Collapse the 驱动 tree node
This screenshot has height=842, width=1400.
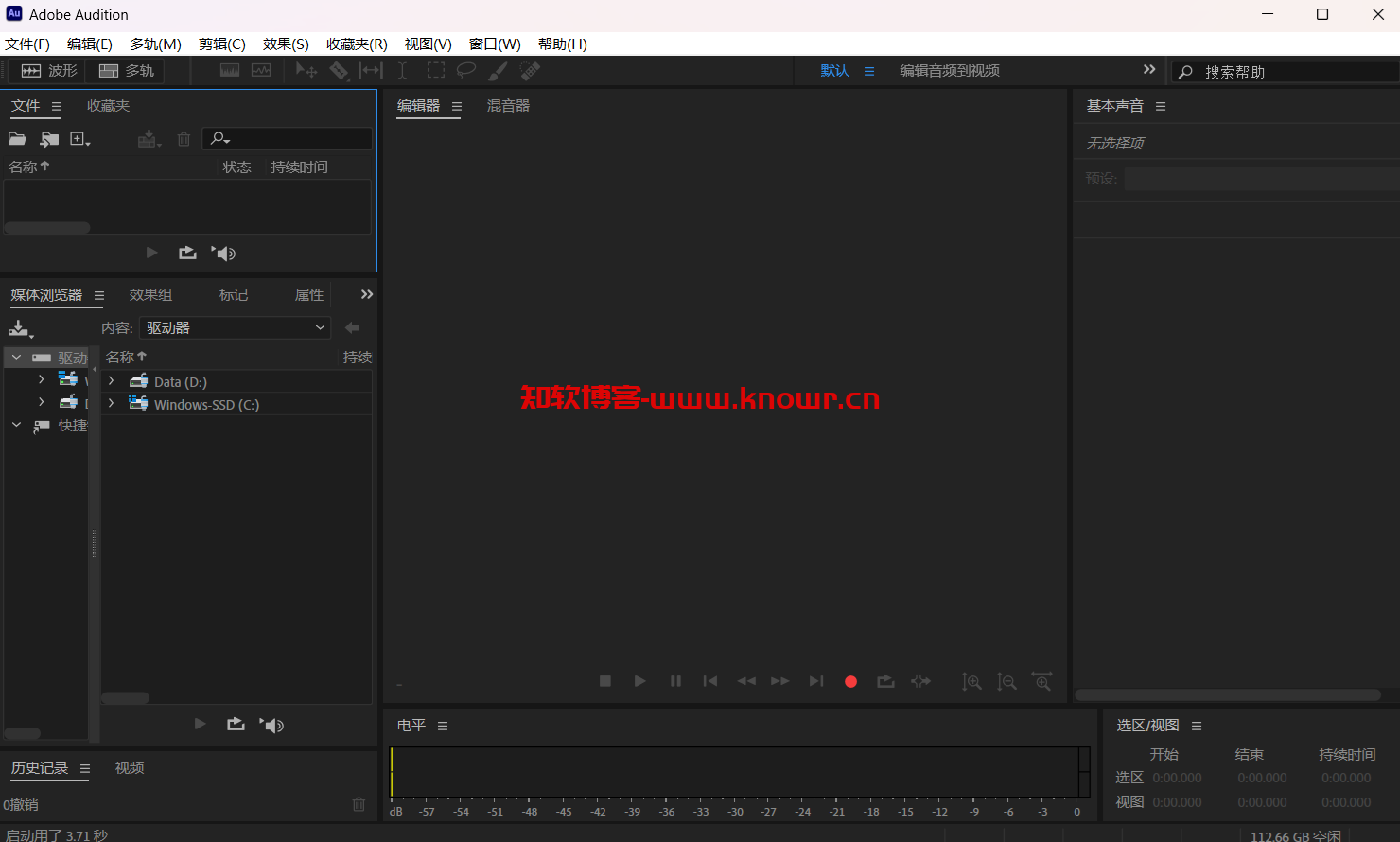(16, 358)
